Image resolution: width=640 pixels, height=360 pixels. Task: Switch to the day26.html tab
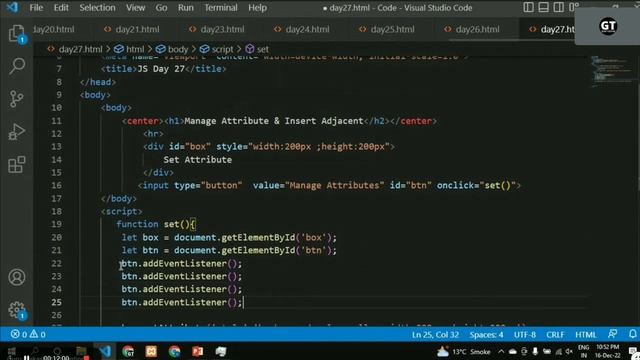point(471,29)
